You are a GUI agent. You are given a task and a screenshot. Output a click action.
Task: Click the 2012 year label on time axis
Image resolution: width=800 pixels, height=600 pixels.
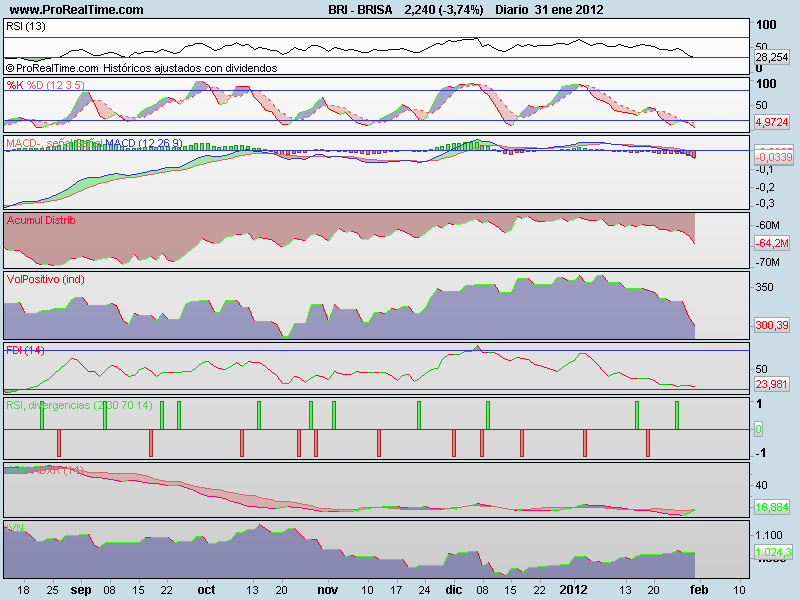(573, 590)
